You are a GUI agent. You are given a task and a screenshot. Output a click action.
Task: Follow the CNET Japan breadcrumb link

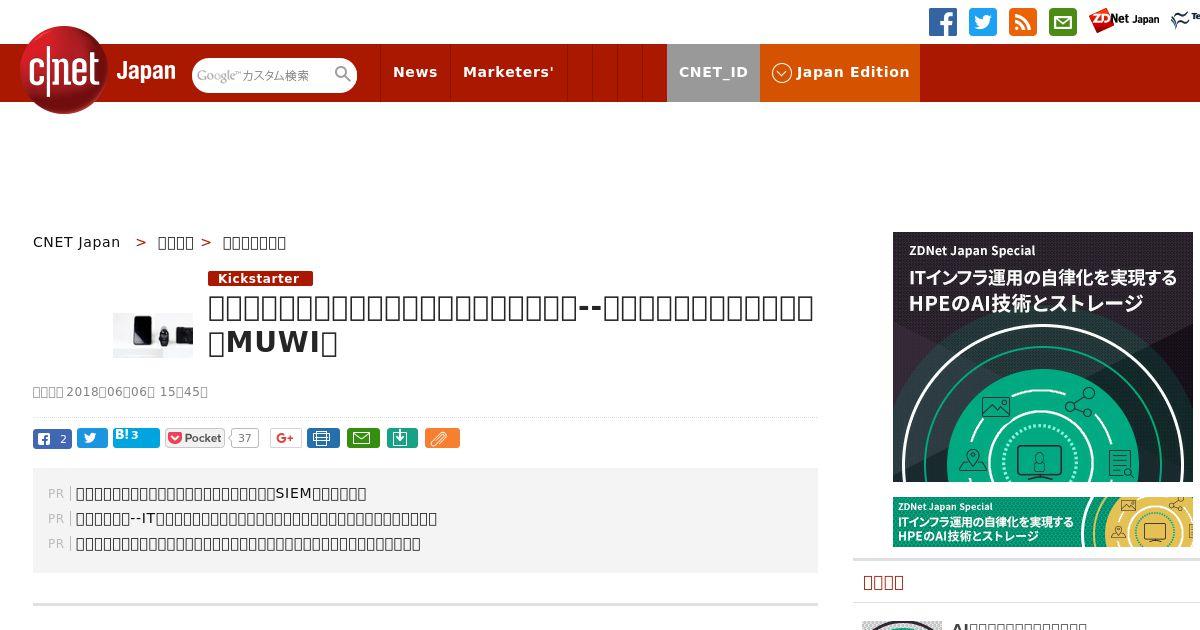(76, 242)
